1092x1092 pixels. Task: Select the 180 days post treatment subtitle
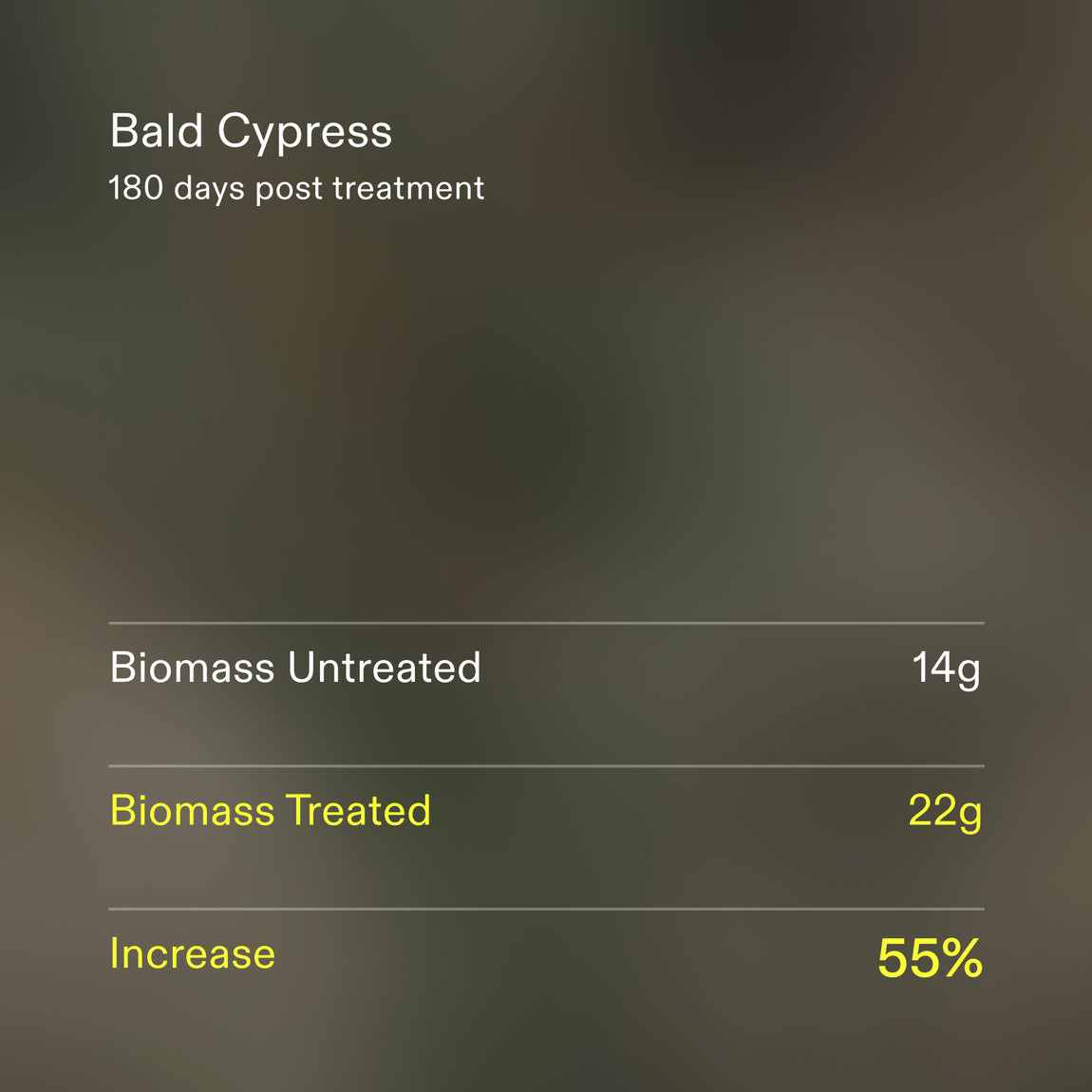296,188
